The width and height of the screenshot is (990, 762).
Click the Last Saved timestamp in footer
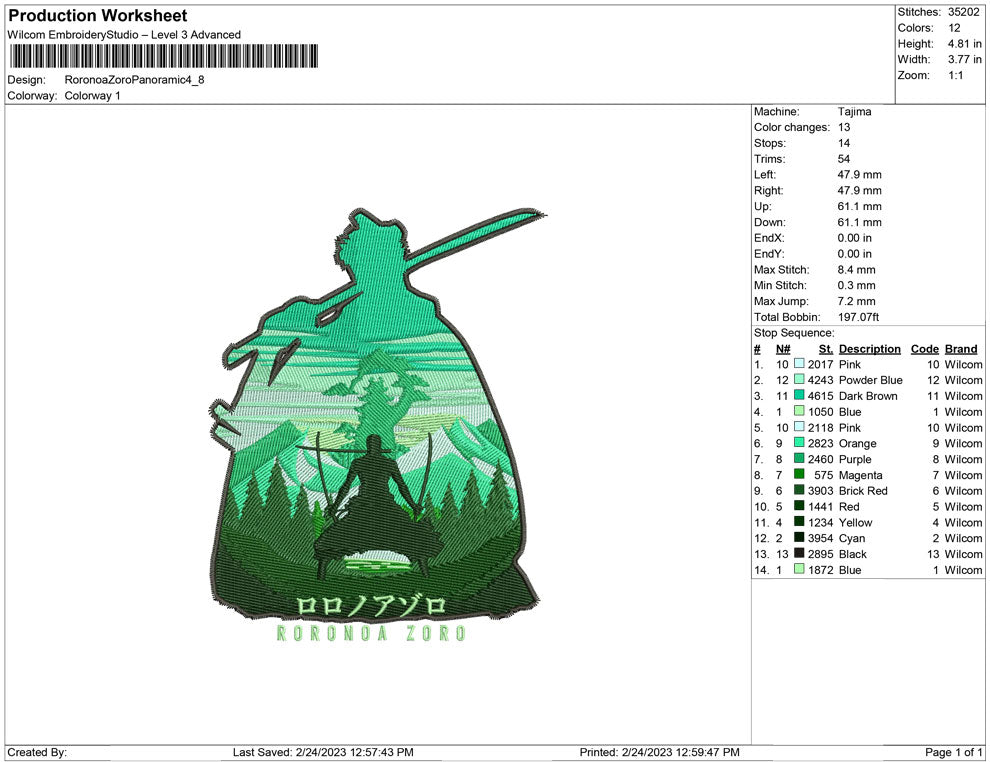(x=323, y=752)
